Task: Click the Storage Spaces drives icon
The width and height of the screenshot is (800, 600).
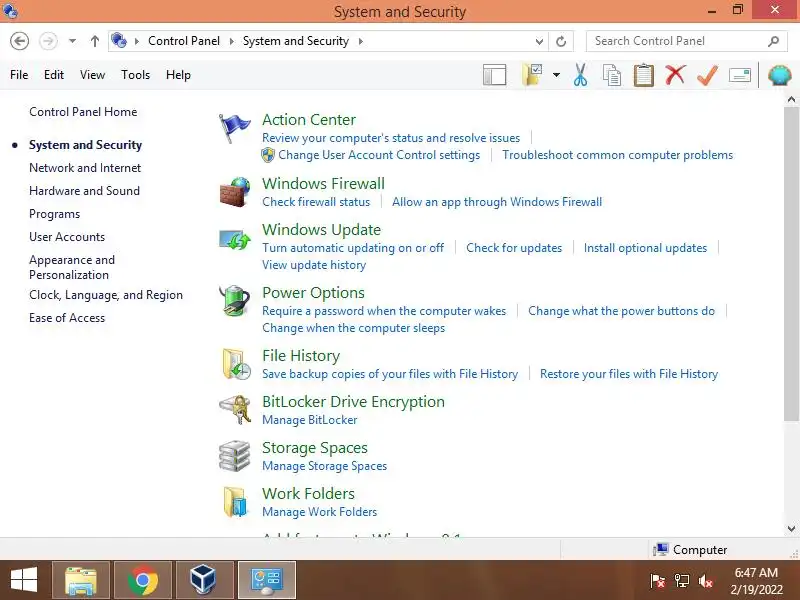Action: [x=235, y=456]
